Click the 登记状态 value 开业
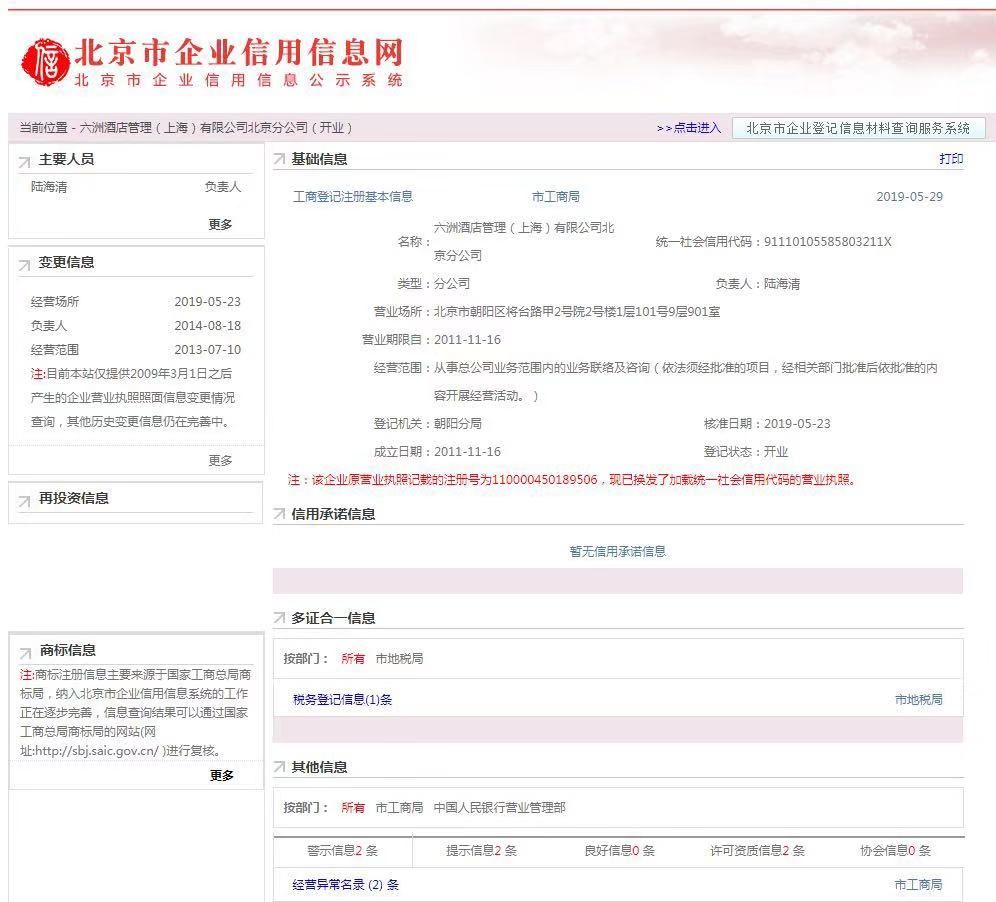 [x=776, y=452]
